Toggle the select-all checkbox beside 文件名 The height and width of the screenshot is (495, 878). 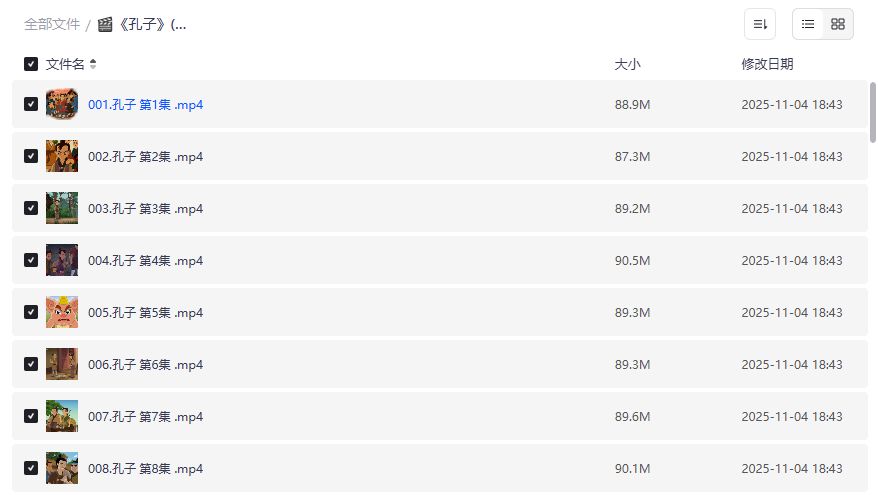pos(31,64)
